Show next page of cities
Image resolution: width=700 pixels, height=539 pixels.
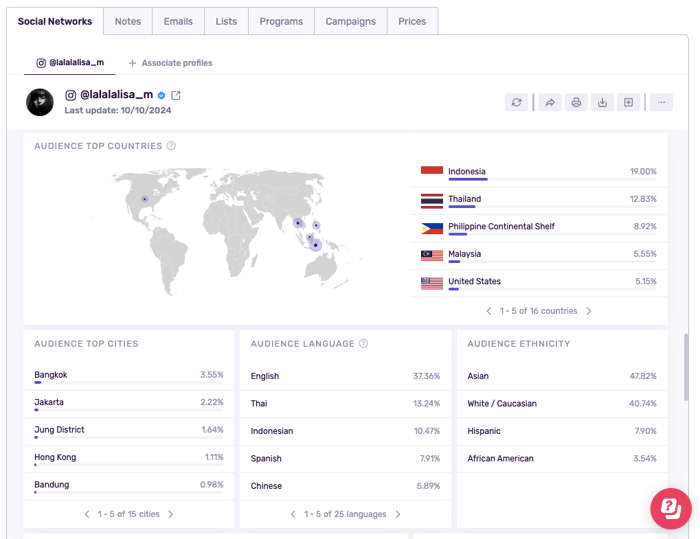171,514
